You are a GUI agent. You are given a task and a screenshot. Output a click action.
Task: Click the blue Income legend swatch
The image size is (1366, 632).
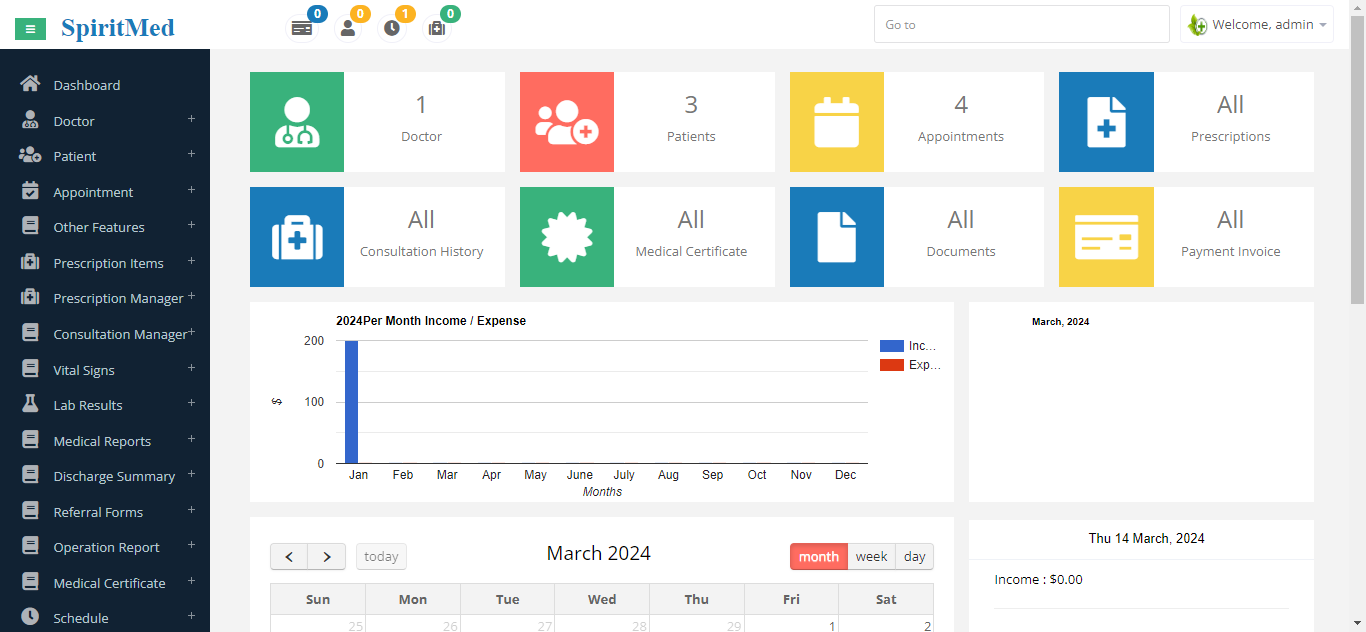coord(891,346)
